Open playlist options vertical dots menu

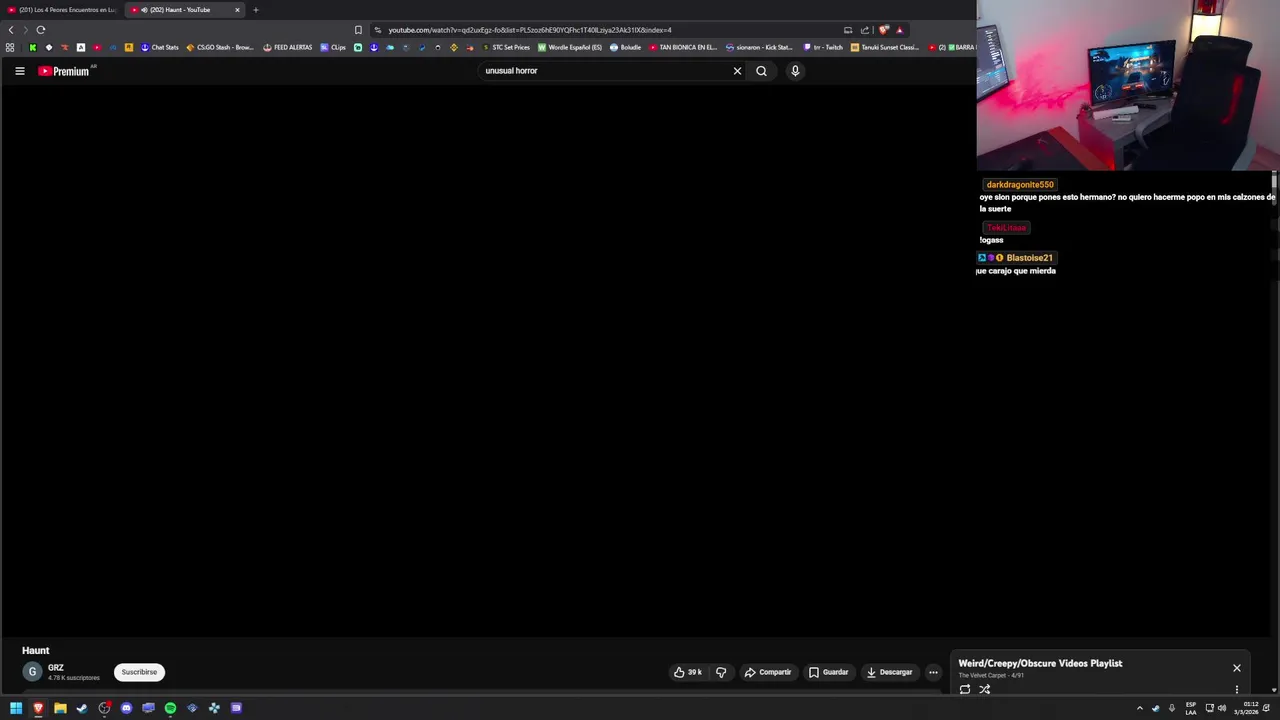pyautogui.click(x=1236, y=689)
